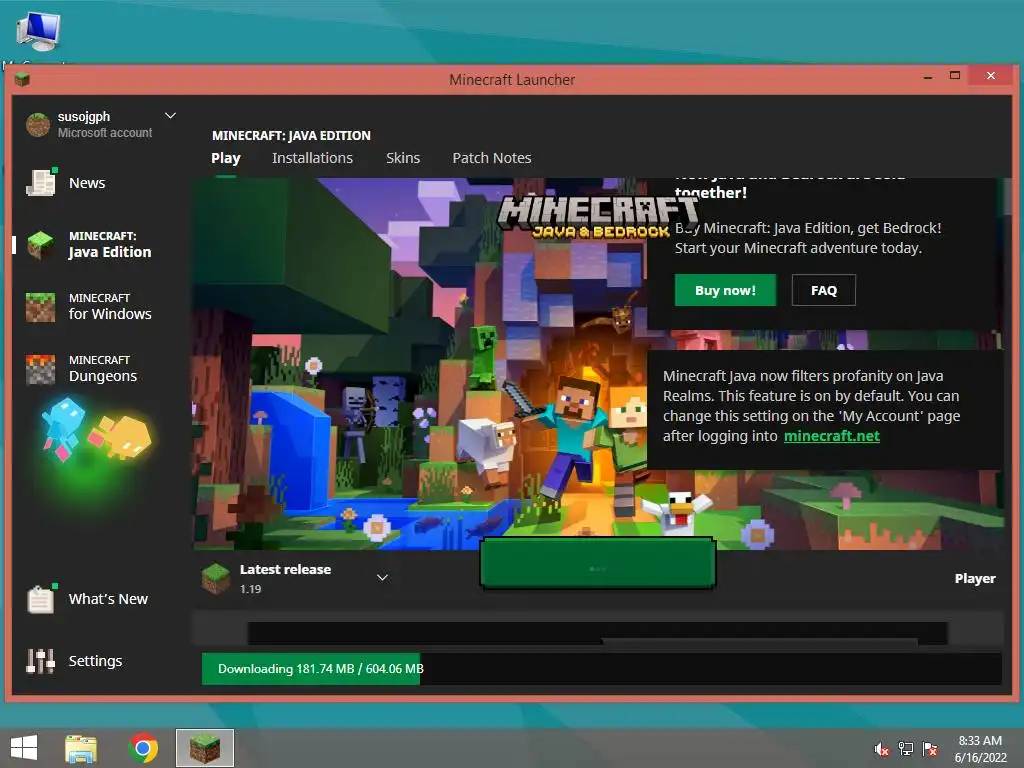
Task: Click the large green Play button
Action: (x=598, y=563)
